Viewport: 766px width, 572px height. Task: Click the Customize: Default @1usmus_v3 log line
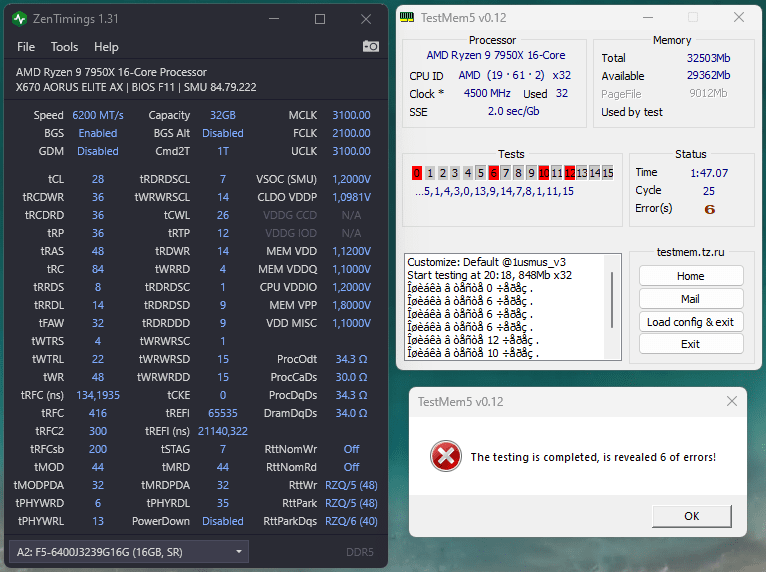[x=487, y=262]
